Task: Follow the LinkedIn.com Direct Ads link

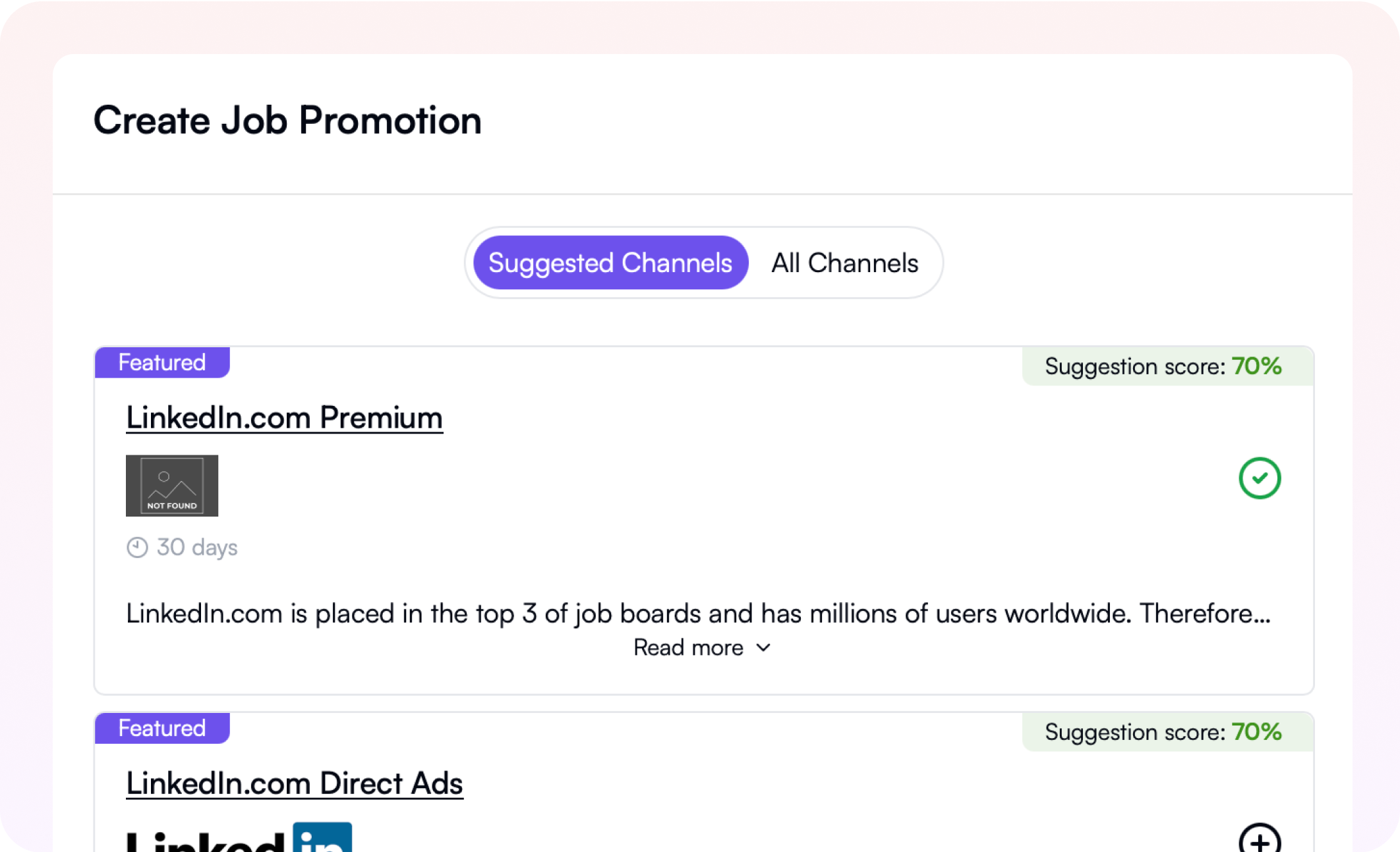Action: click(295, 783)
